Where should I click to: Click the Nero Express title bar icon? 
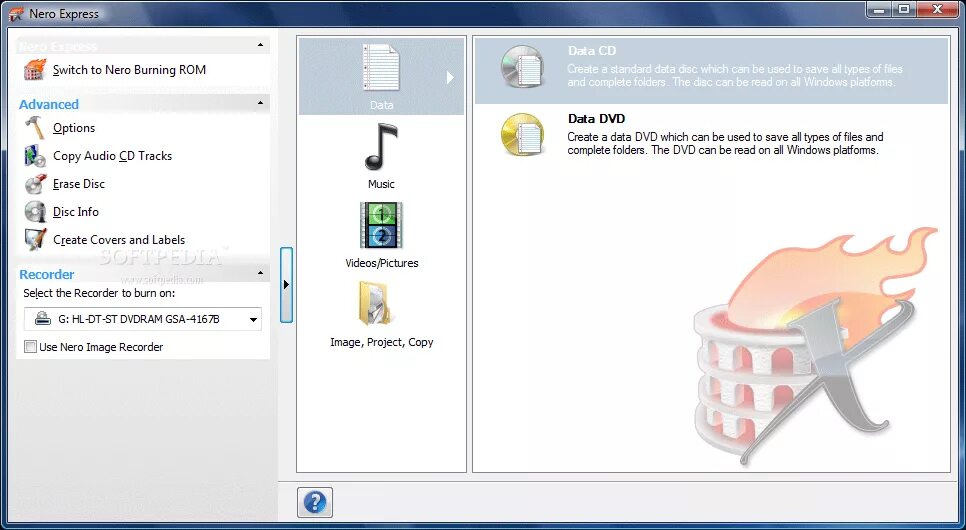(16, 14)
